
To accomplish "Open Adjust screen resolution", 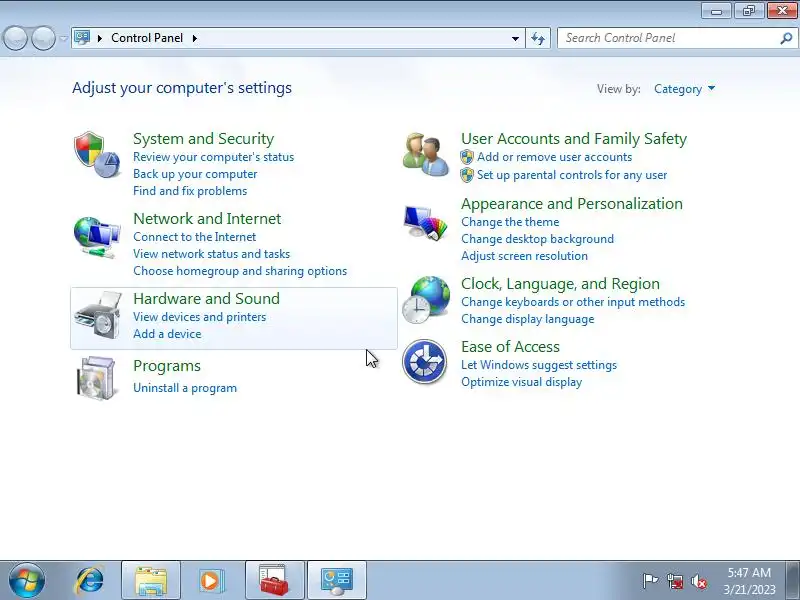I will 524,256.
